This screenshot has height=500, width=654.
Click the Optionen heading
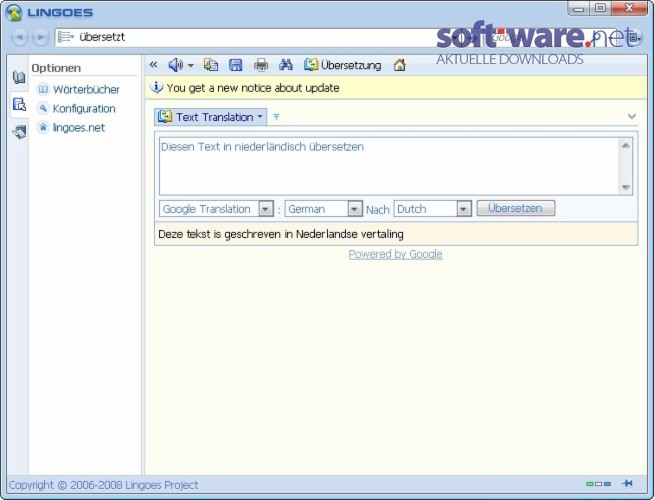[56, 68]
